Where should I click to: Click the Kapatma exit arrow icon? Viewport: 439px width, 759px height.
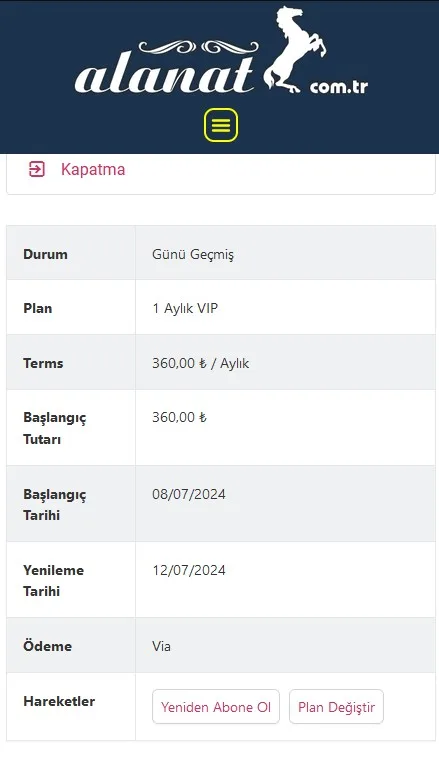pos(37,169)
